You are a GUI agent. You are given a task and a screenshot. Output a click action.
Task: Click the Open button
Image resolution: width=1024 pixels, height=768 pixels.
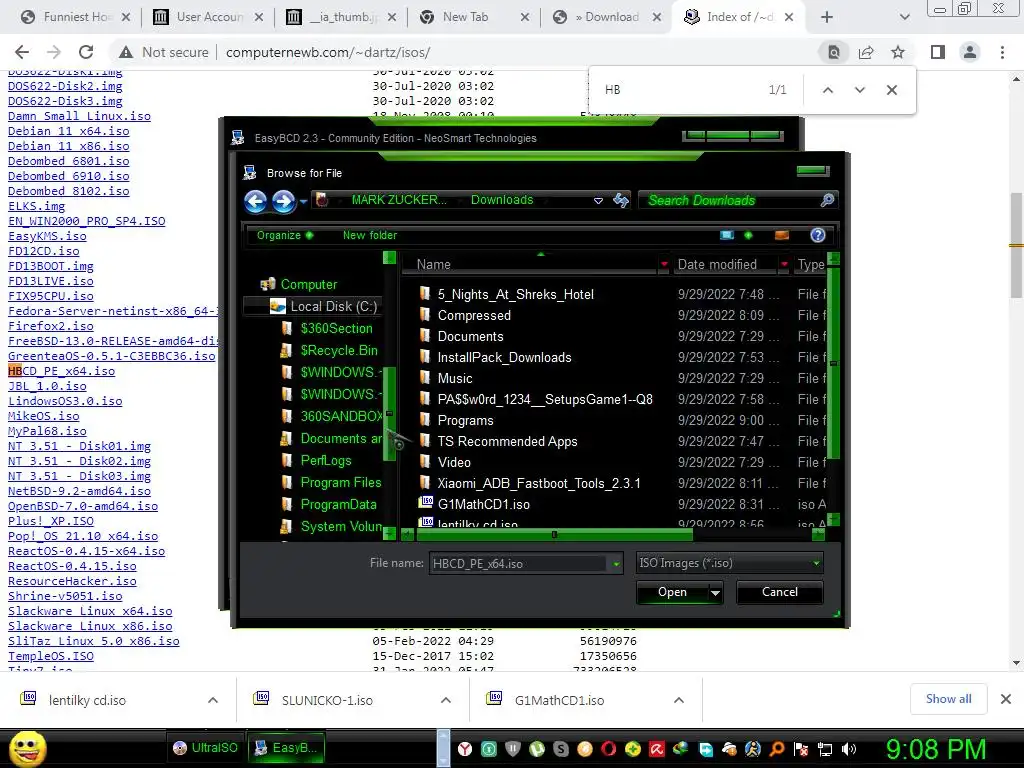click(x=673, y=592)
